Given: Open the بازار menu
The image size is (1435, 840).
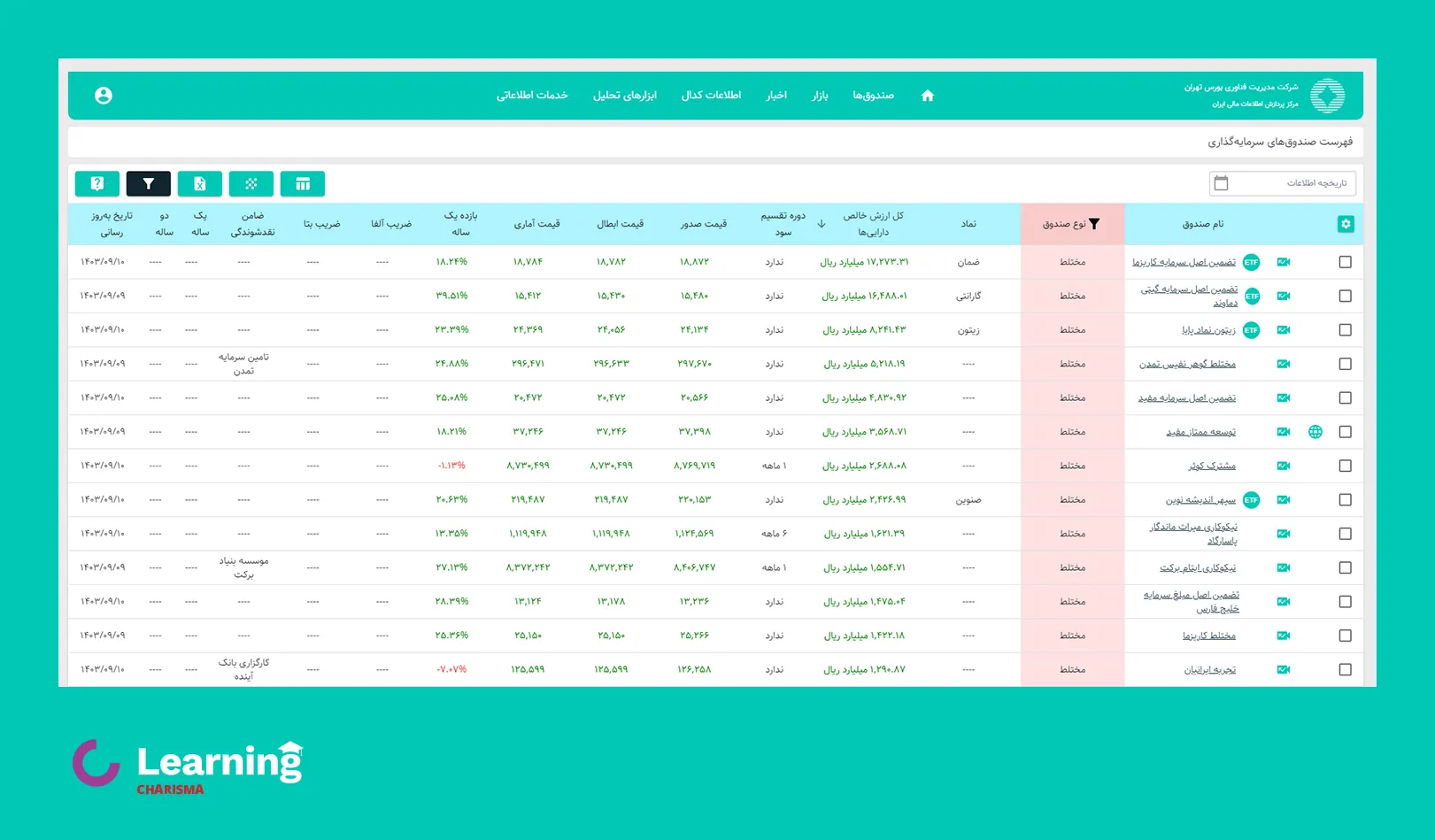Looking at the screenshot, I should coord(821,96).
